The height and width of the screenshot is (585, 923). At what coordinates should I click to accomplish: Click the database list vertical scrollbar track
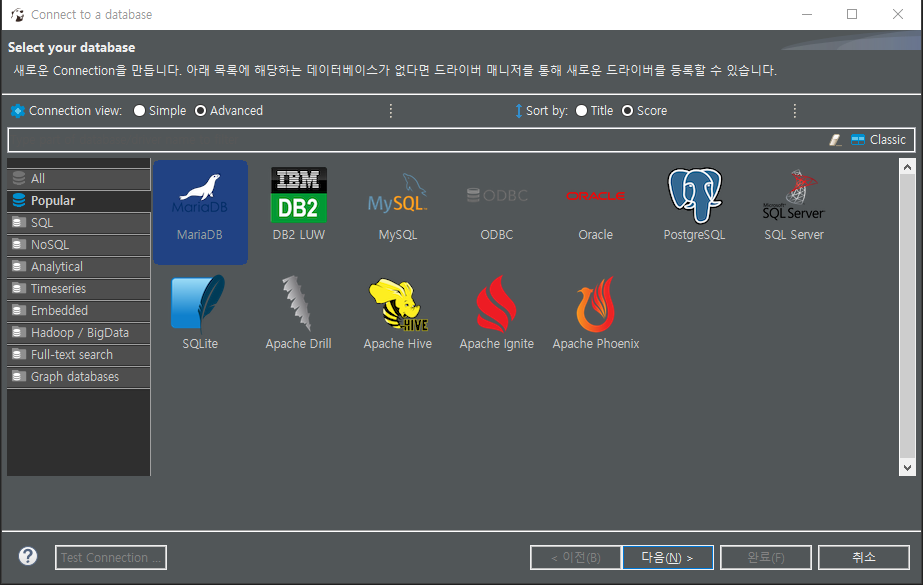907,317
